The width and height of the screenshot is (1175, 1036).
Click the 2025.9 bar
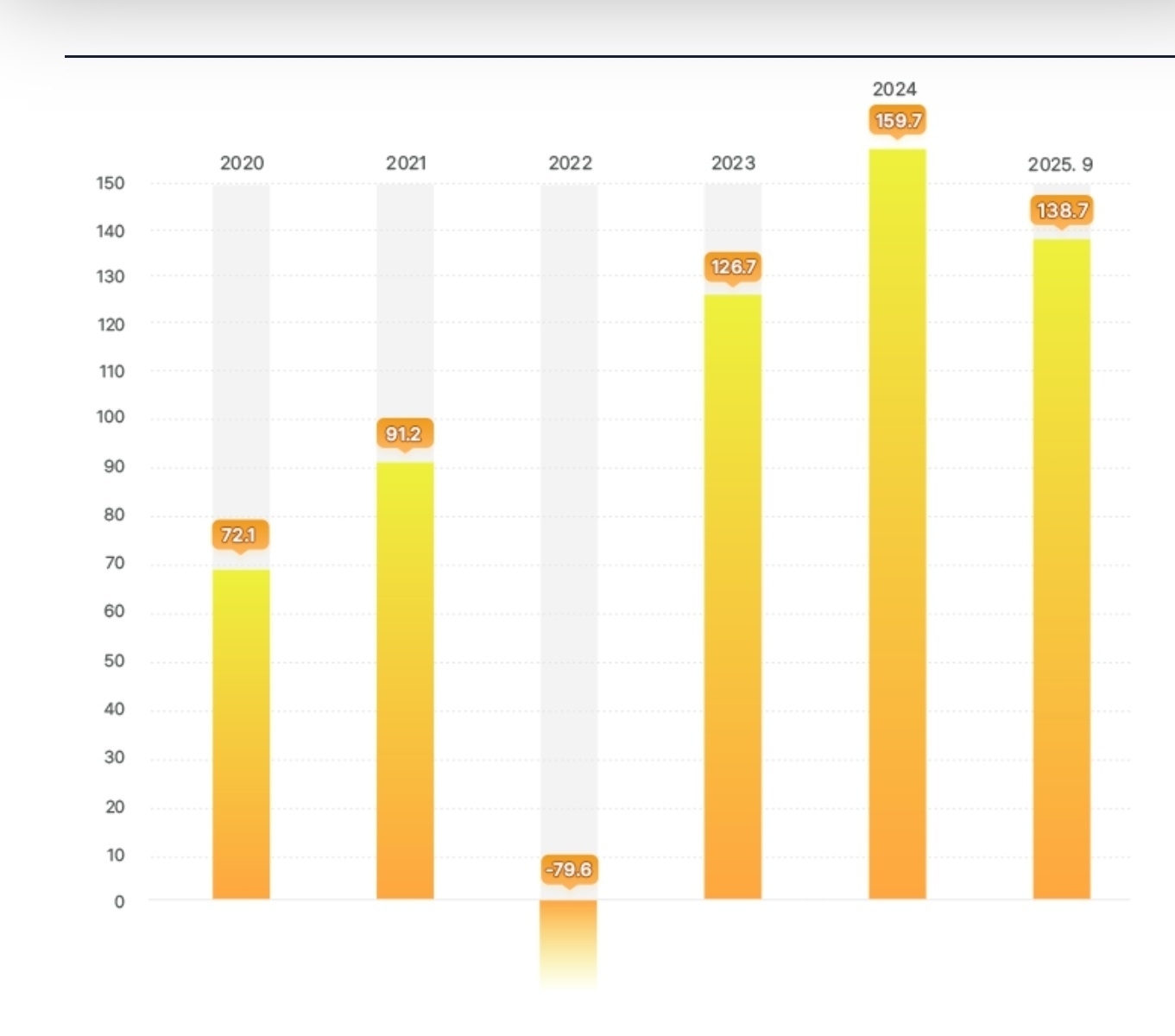[x=1061, y=570]
